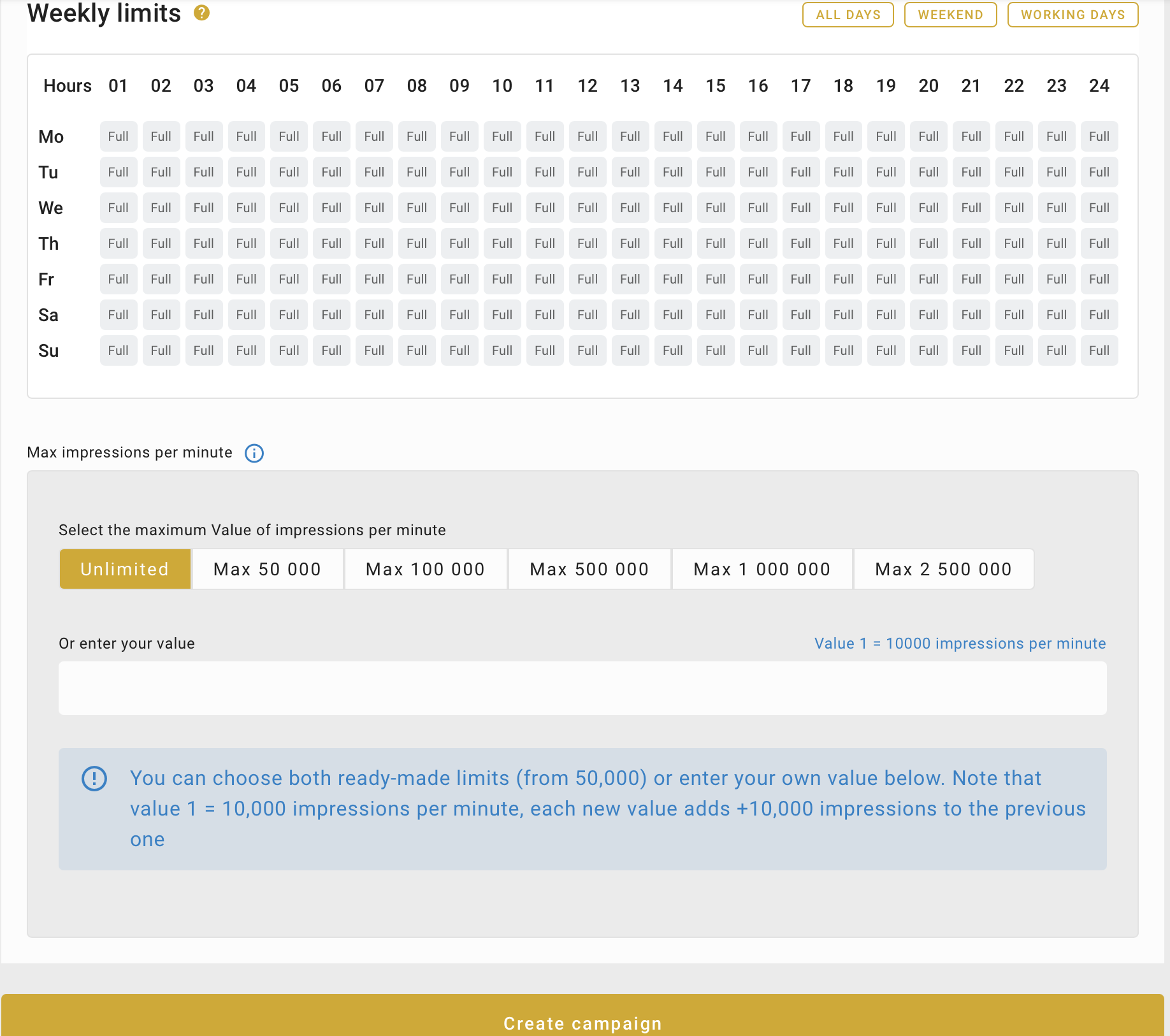Screen dimensions: 1170x1036
Task: Choose the Max 100 000 option
Action: pos(425,569)
